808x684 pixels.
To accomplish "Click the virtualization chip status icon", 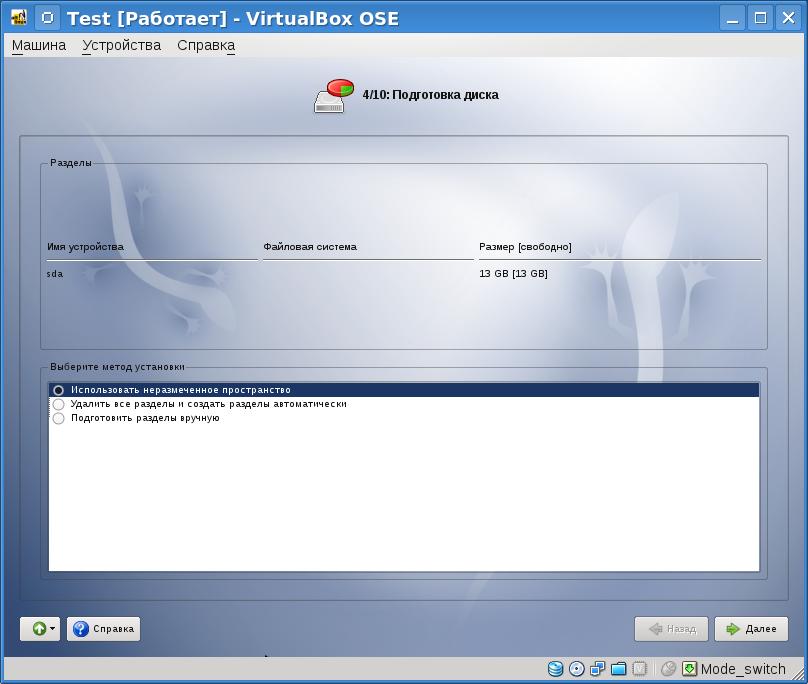I will tap(639, 669).
